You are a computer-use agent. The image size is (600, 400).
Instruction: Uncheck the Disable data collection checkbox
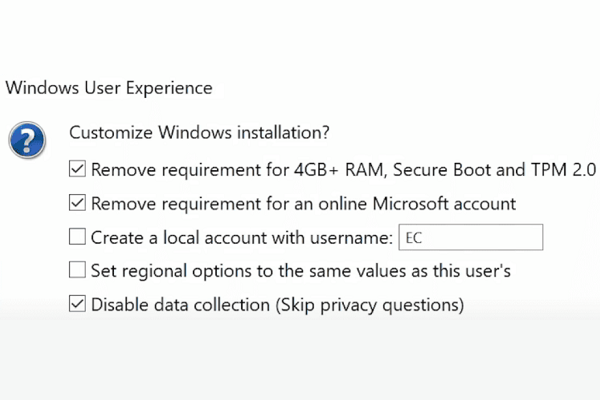(x=77, y=304)
